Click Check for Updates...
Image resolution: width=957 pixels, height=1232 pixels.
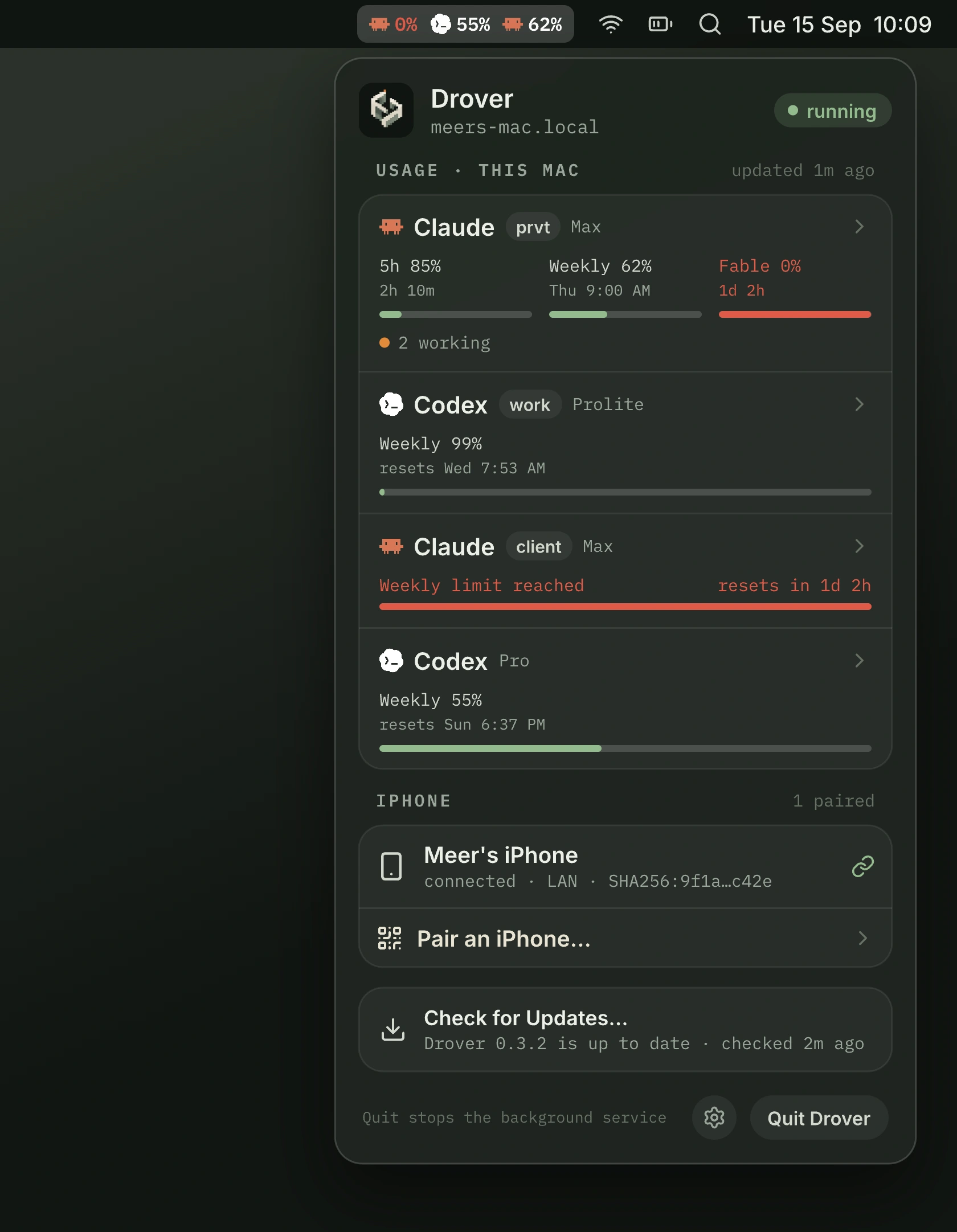coord(625,1029)
